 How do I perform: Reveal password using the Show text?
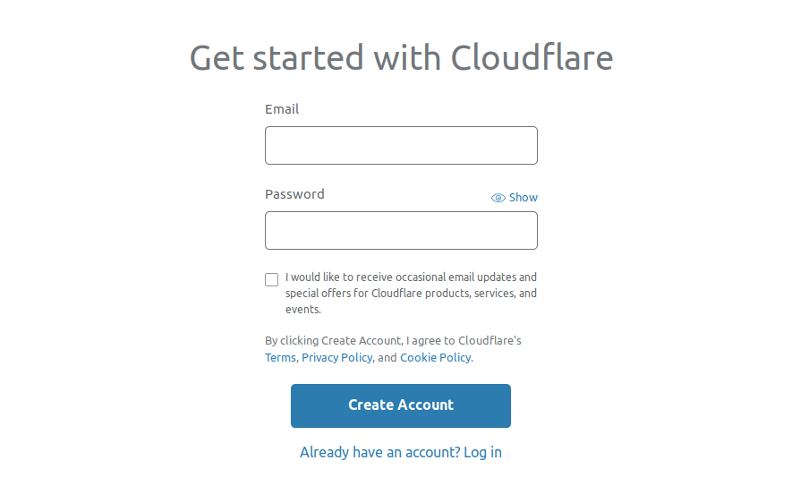point(523,197)
